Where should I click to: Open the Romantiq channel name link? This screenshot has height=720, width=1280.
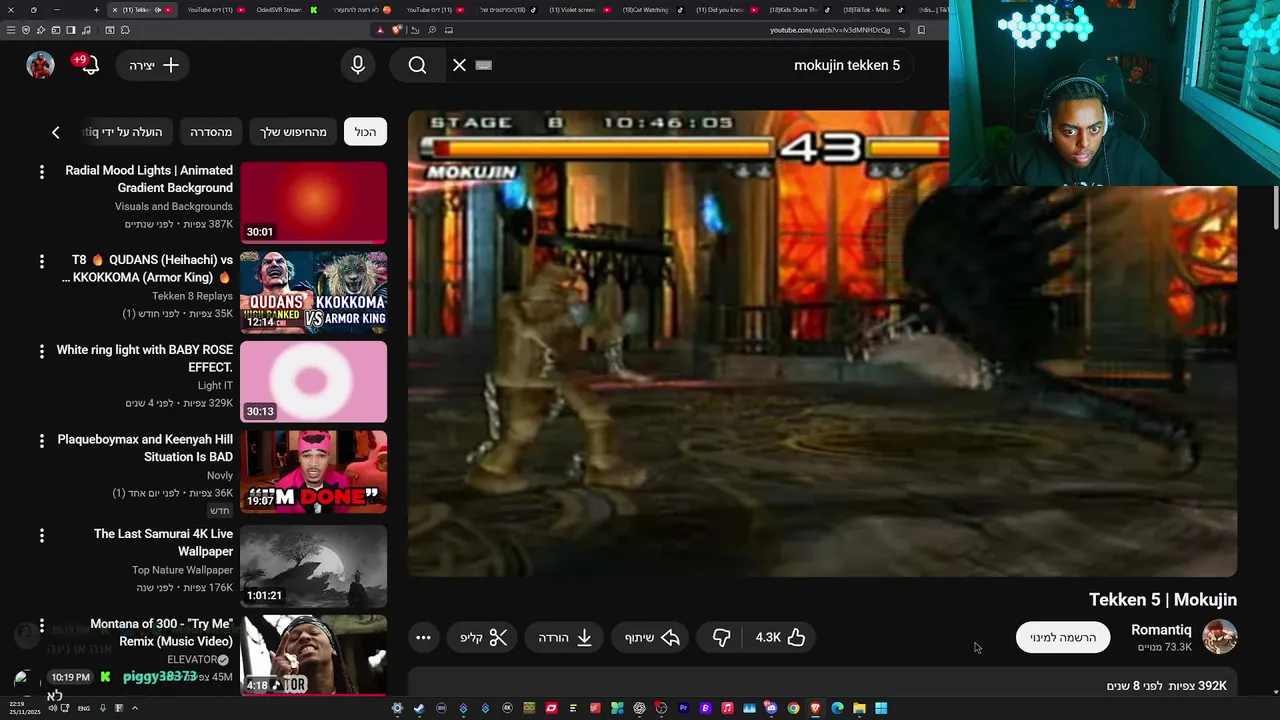click(x=1161, y=629)
